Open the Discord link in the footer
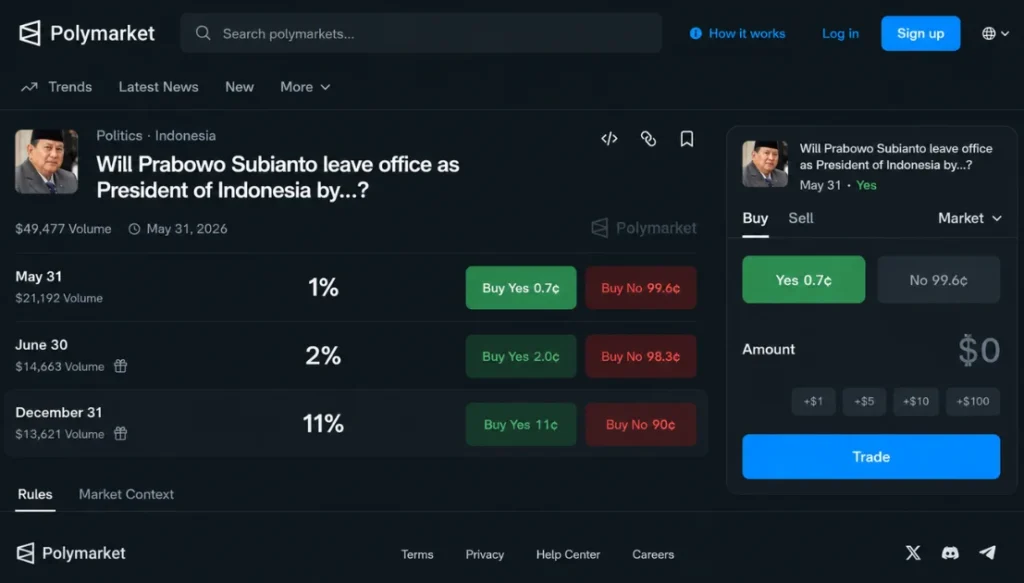1024x583 pixels. click(950, 553)
